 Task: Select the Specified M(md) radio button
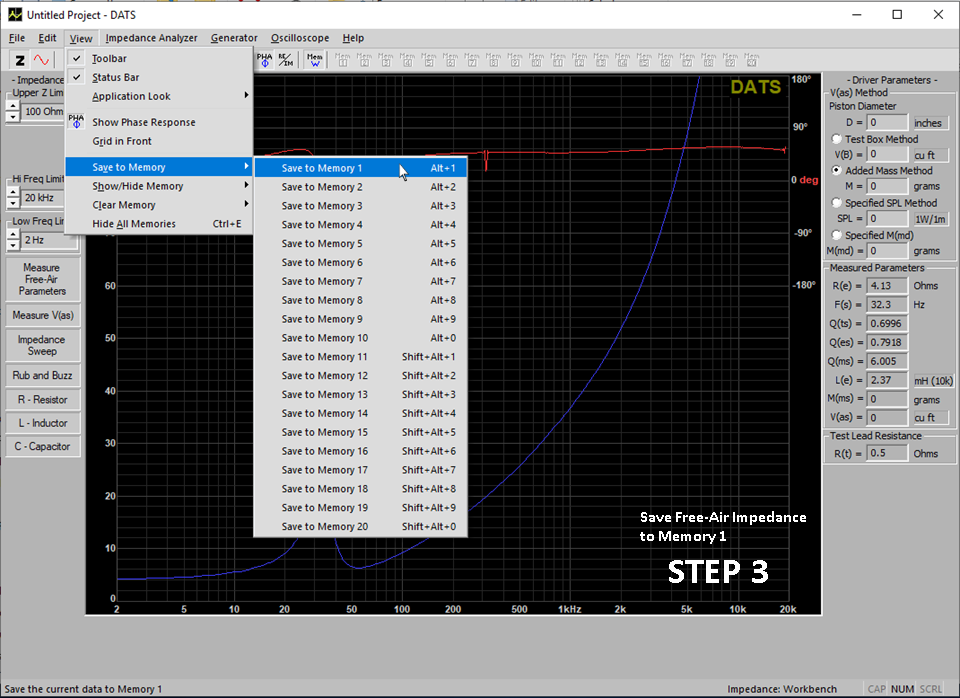[x=836, y=235]
